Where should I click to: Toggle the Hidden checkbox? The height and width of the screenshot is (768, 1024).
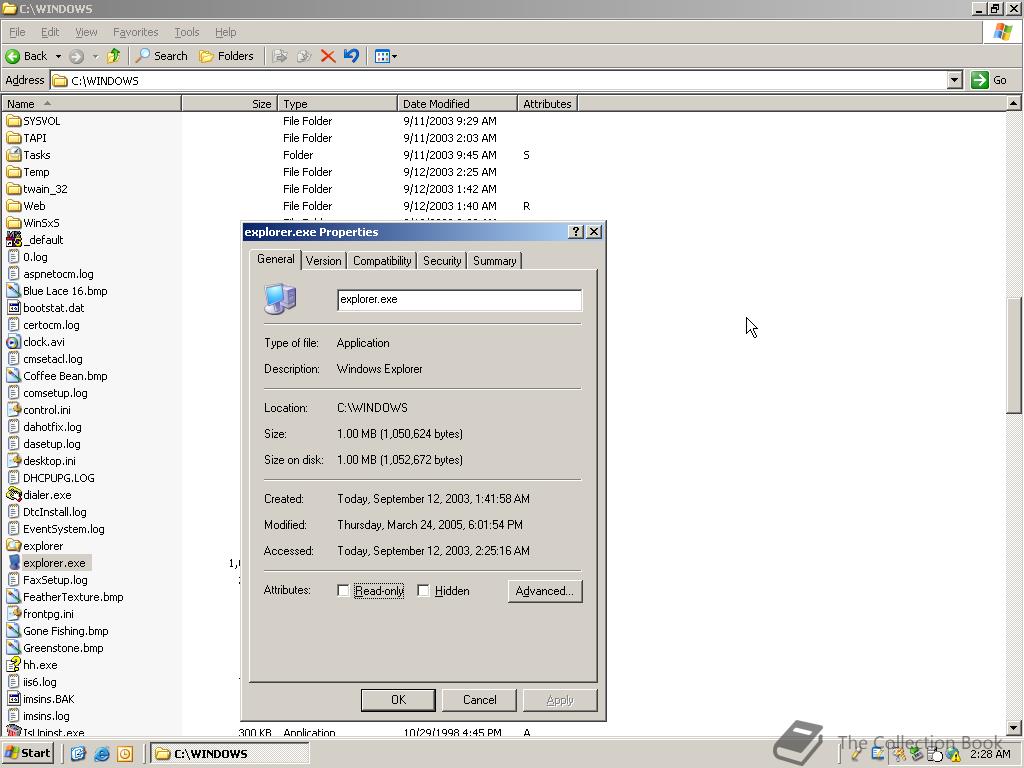[x=423, y=590]
